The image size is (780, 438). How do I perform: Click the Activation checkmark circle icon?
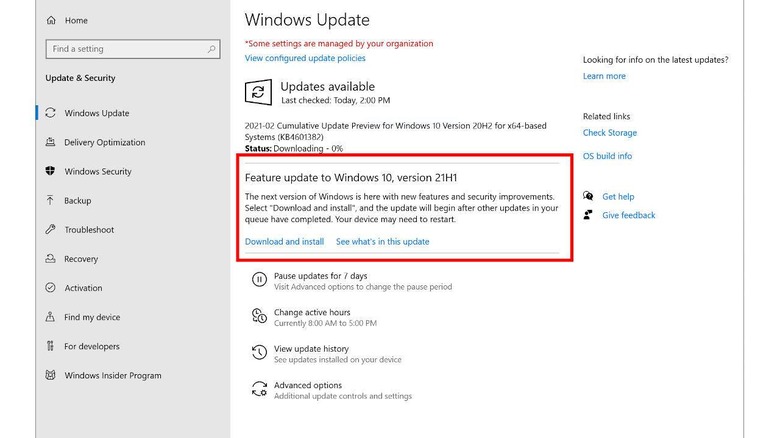pos(50,288)
